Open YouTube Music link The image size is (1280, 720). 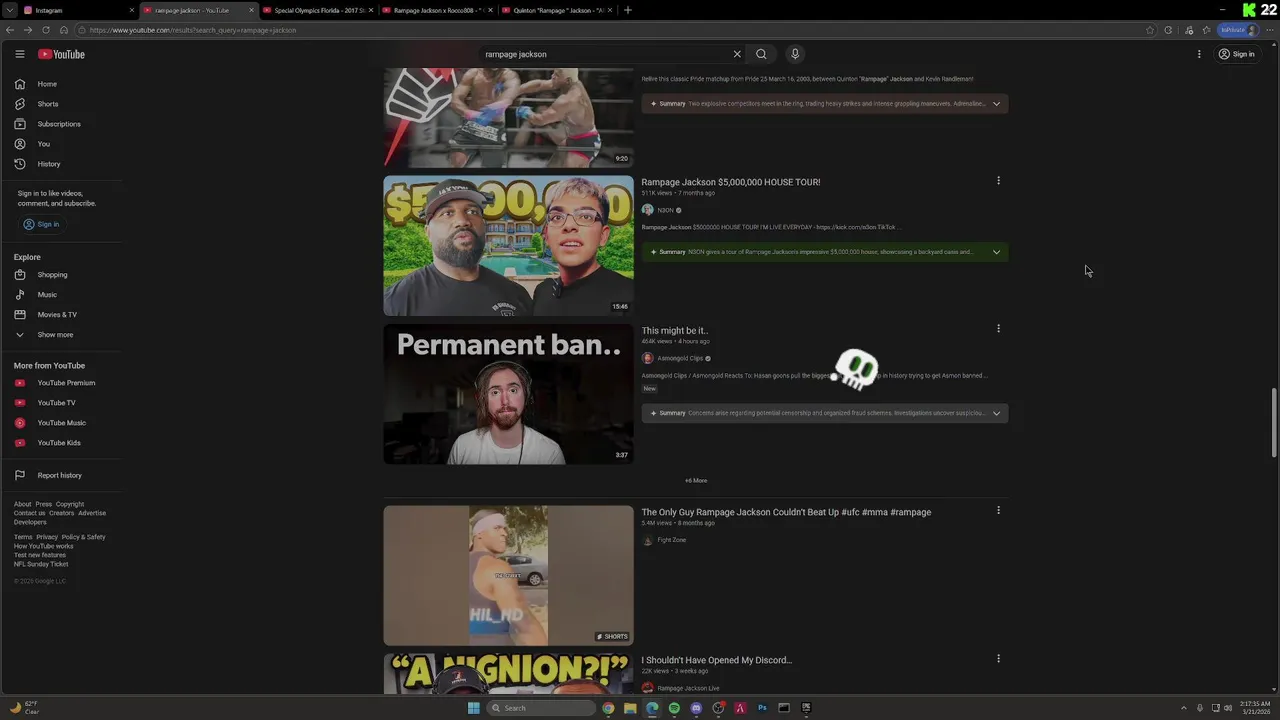[62, 423]
